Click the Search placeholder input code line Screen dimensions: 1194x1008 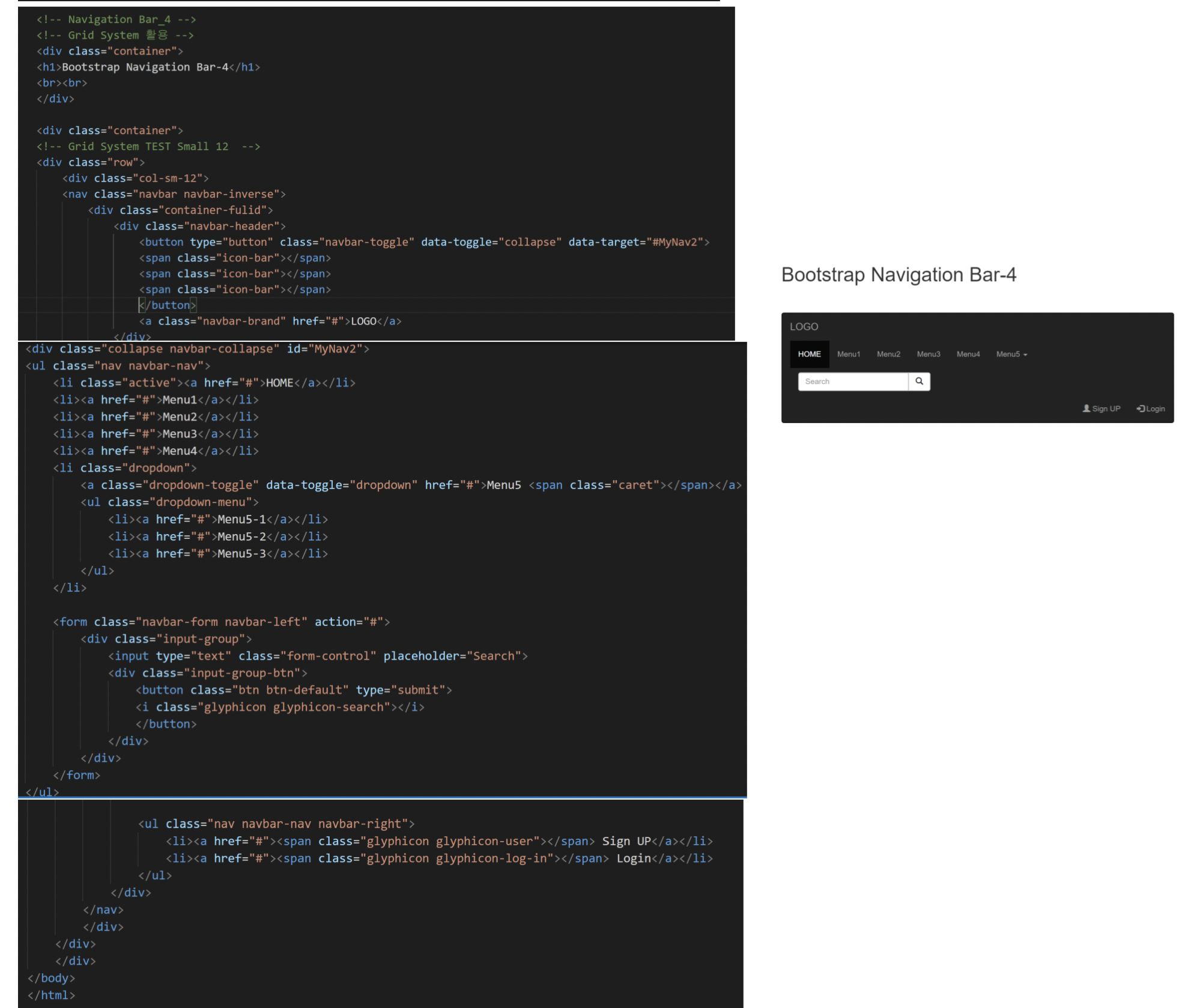click(318, 656)
